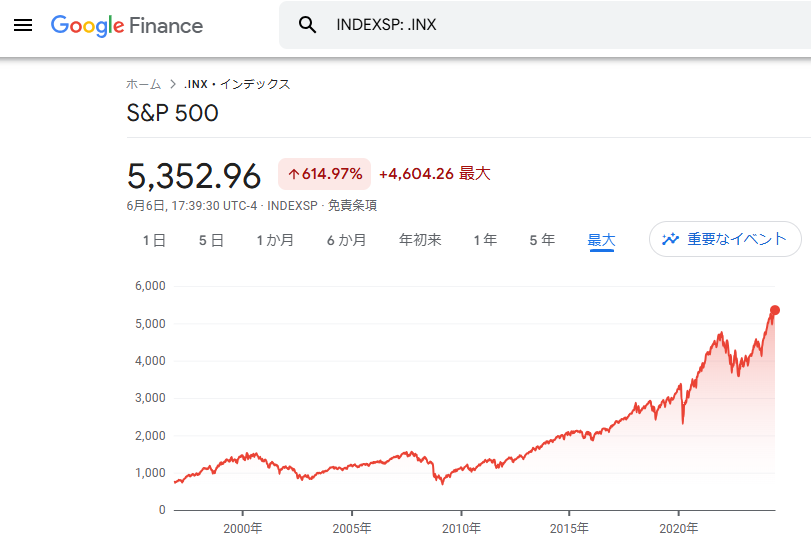Click the red endpoint dot on chart
Image resolution: width=811 pixels, height=551 pixels.
point(775,310)
